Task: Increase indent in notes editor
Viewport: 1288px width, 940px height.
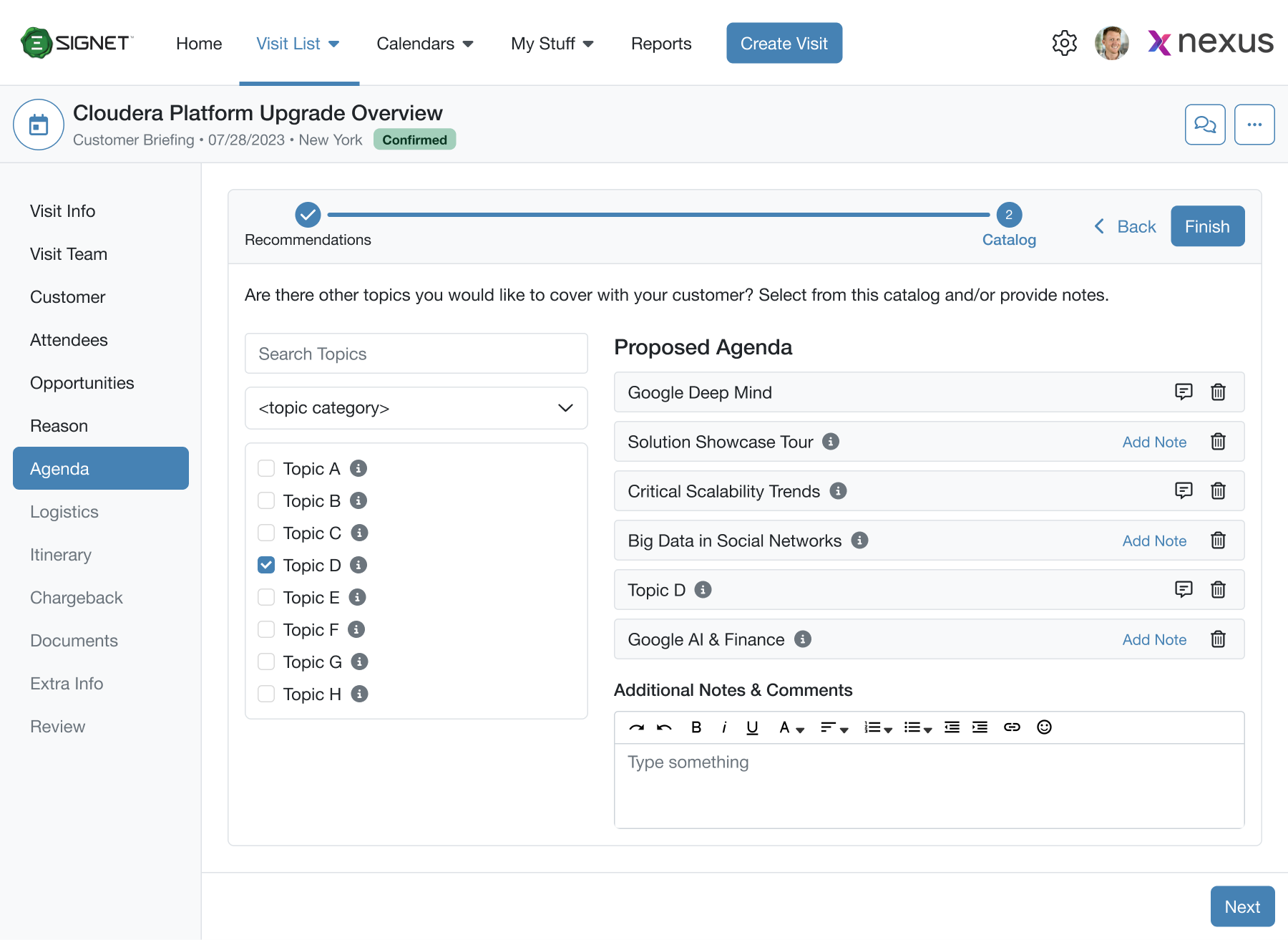Action: click(980, 727)
